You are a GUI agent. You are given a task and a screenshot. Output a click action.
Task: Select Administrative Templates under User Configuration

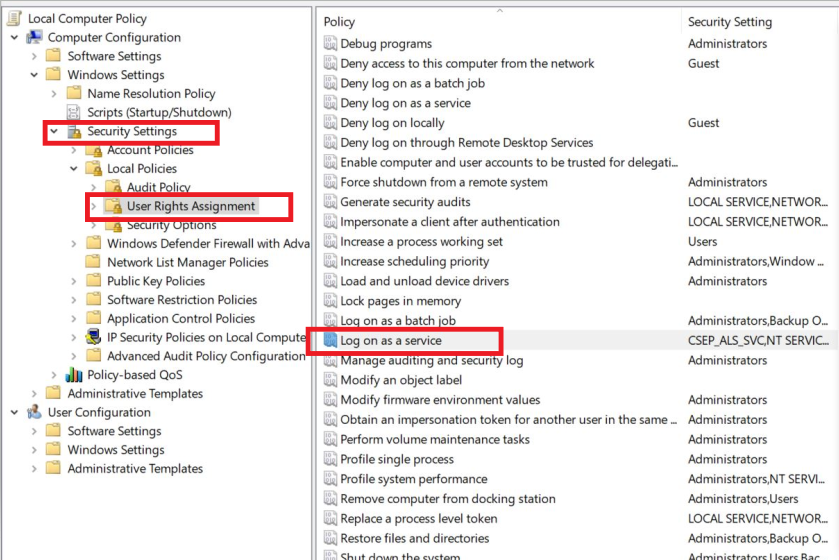click(x=135, y=469)
